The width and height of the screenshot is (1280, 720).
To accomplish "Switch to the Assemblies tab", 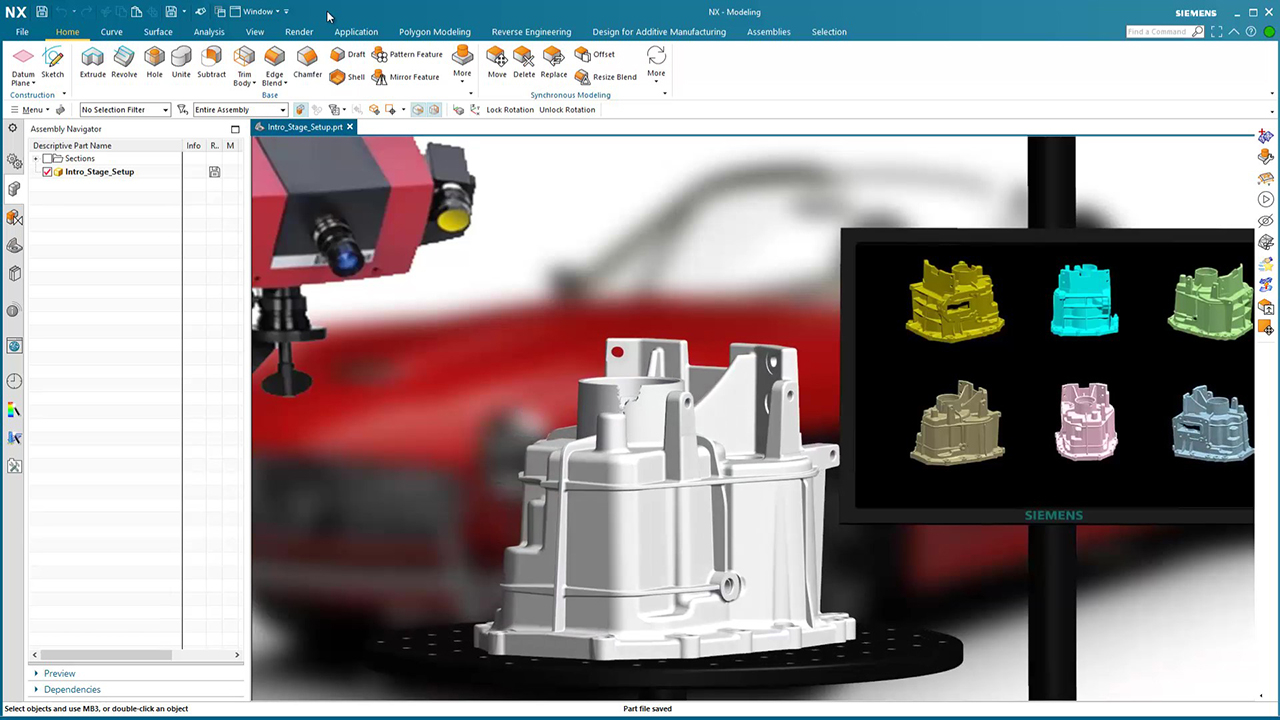I will click(x=769, y=32).
